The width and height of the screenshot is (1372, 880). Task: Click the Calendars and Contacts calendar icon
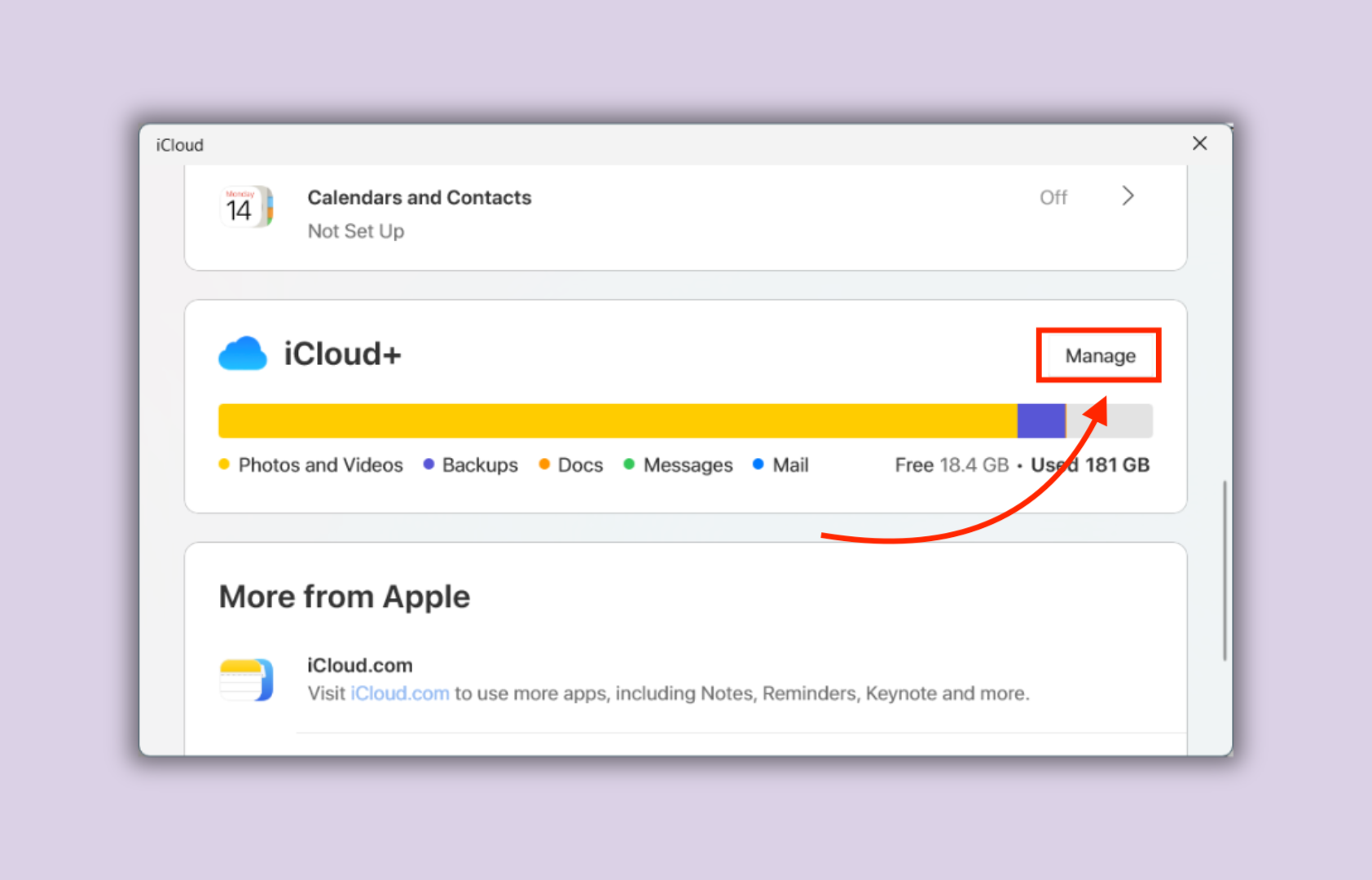click(246, 207)
